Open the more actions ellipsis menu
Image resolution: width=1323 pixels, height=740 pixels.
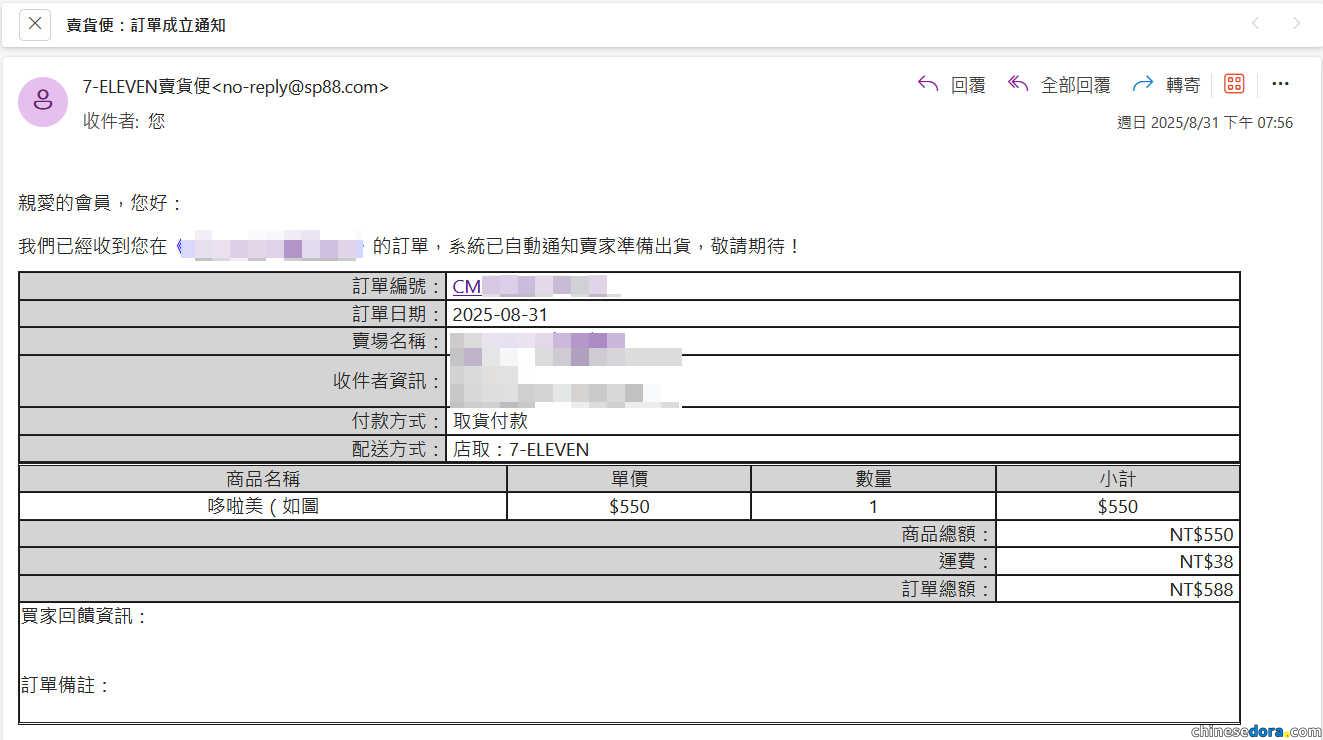tap(1280, 84)
